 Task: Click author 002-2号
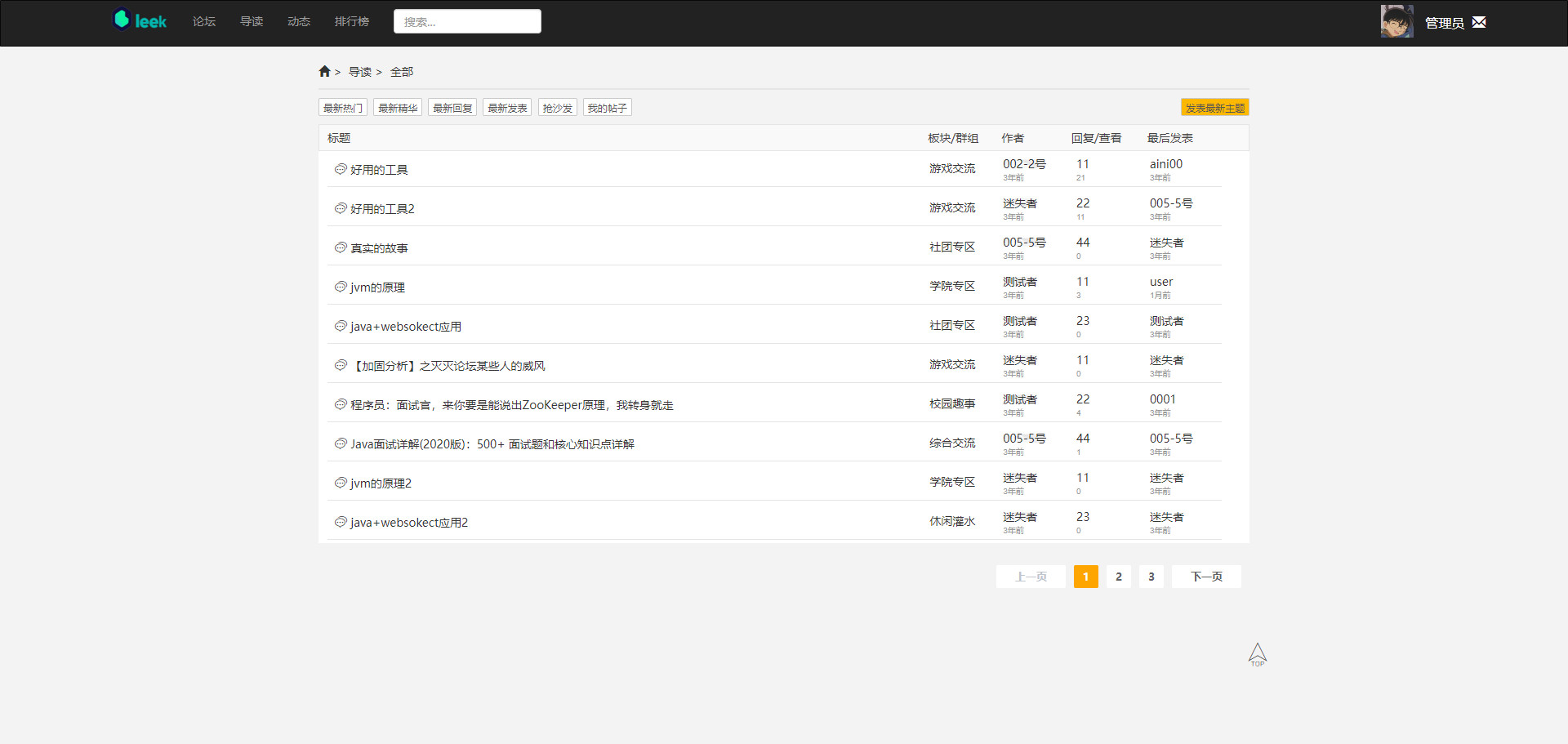click(x=1024, y=164)
